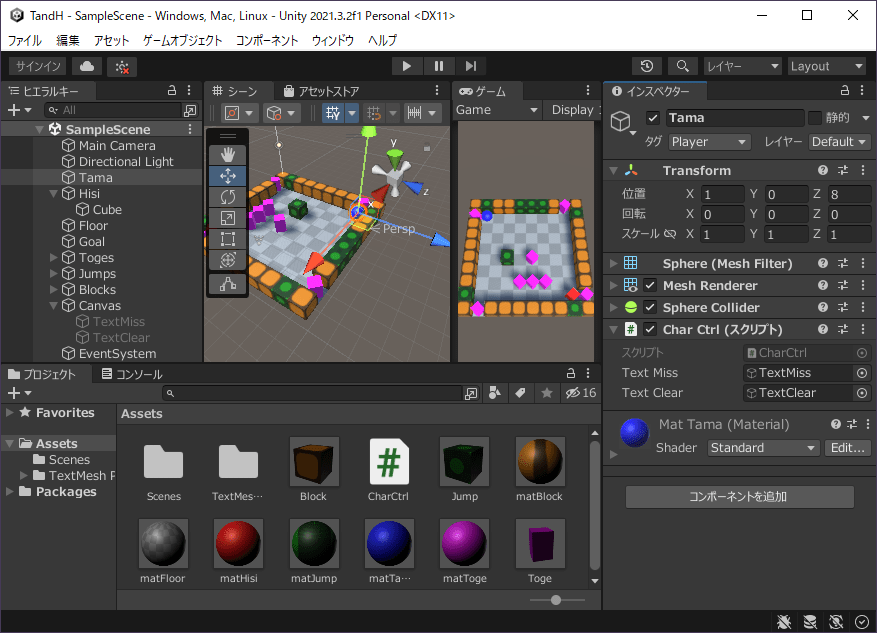The image size is (877, 633).
Task: Open the Component menu (コンポーネント)
Action: (x=267, y=40)
